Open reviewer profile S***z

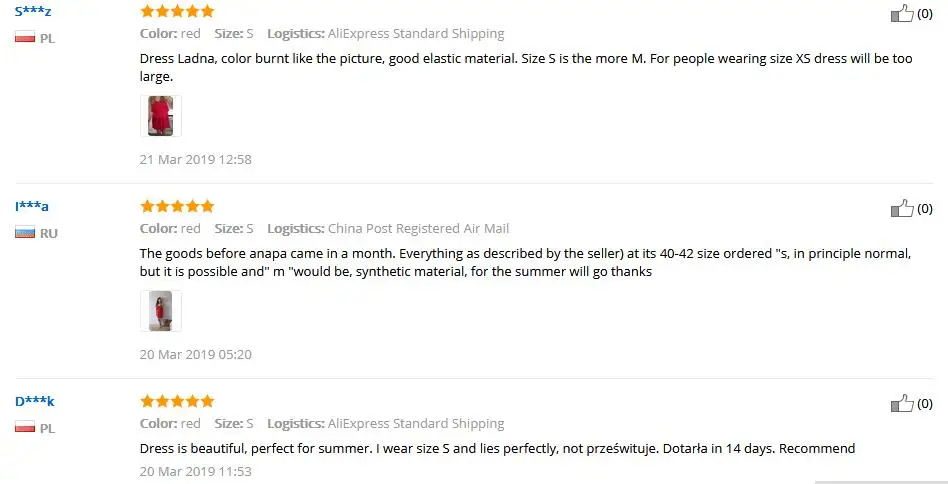(33, 11)
